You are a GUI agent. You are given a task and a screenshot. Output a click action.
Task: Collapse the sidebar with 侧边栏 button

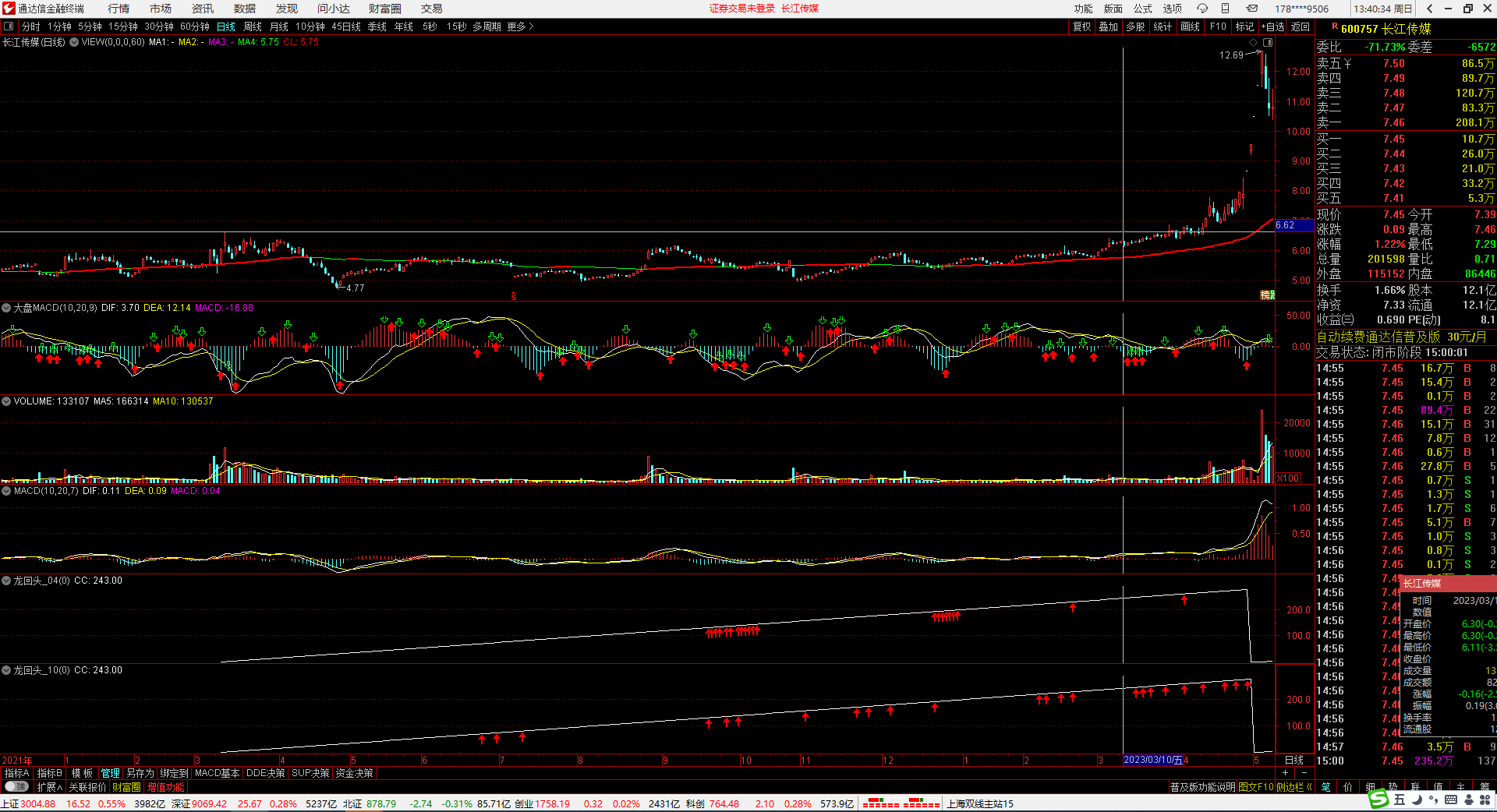click(x=1294, y=787)
